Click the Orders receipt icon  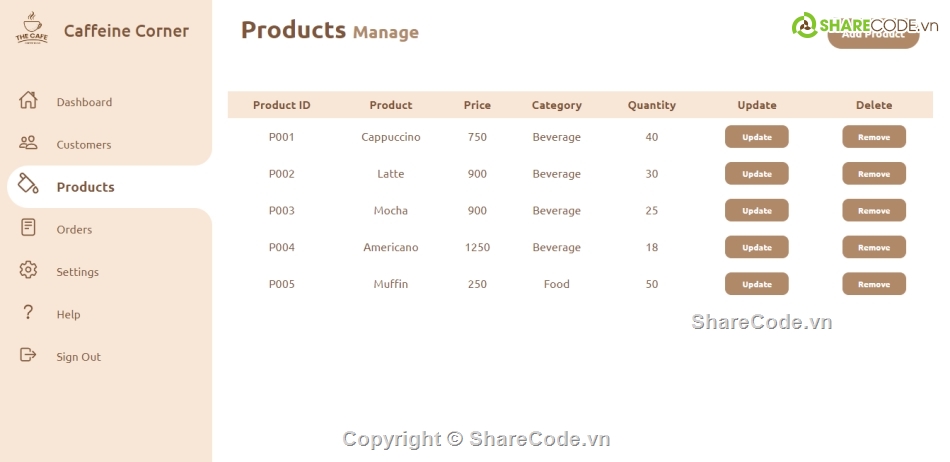(x=28, y=228)
